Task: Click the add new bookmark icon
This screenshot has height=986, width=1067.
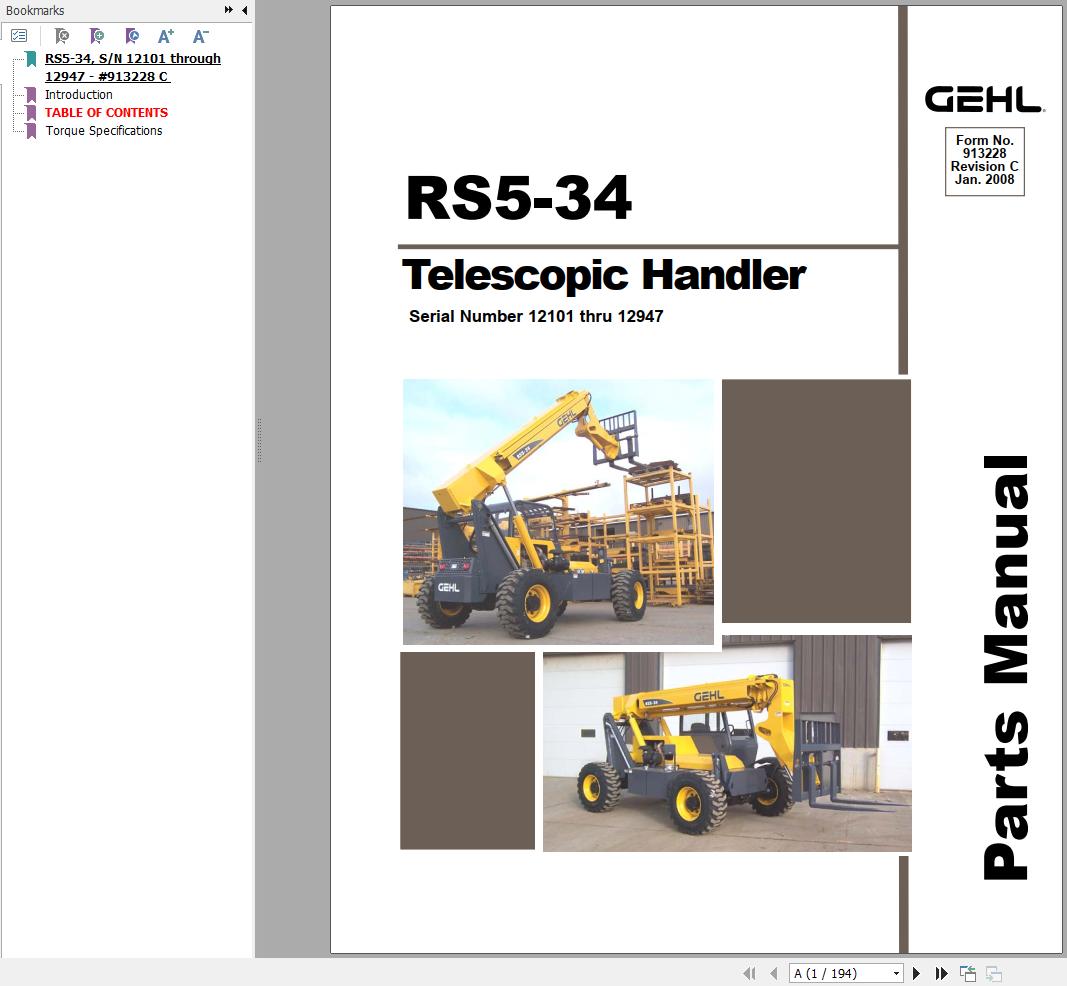Action: 97,35
